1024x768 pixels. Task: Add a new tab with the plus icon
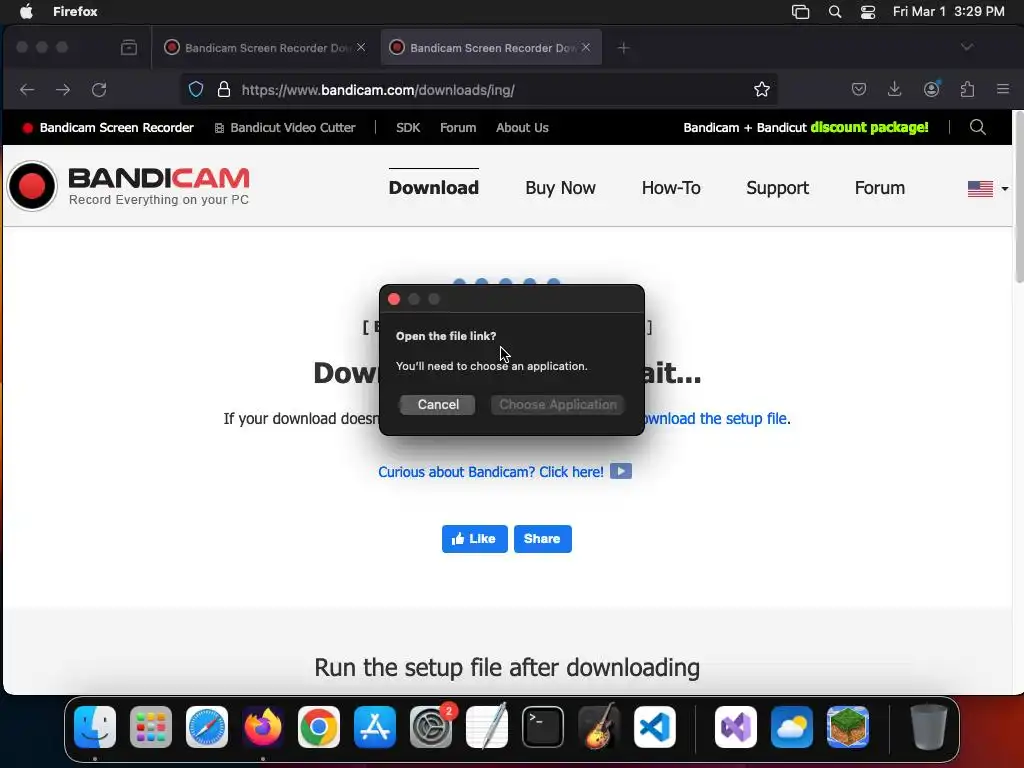[x=624, y=48]
